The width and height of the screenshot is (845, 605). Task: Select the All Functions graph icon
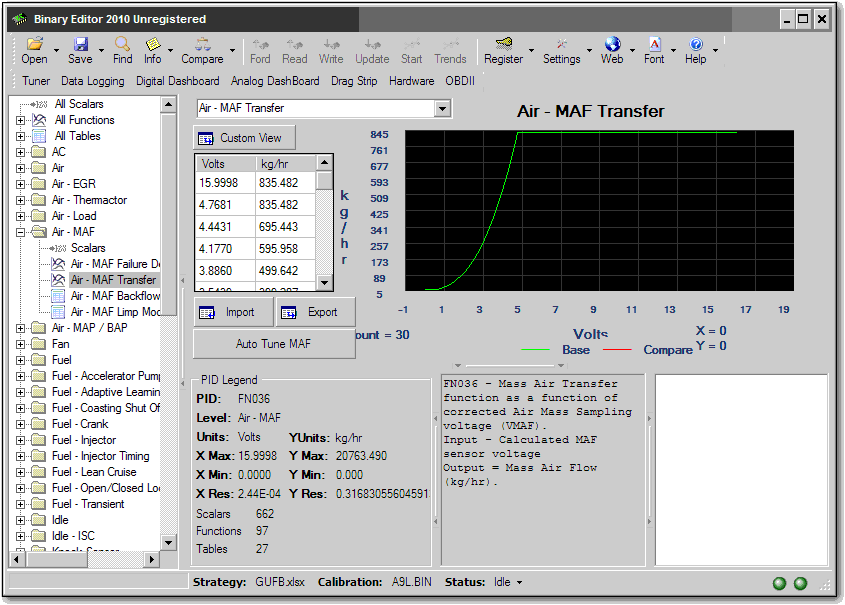pyautogui.click(x=39, y=120)
